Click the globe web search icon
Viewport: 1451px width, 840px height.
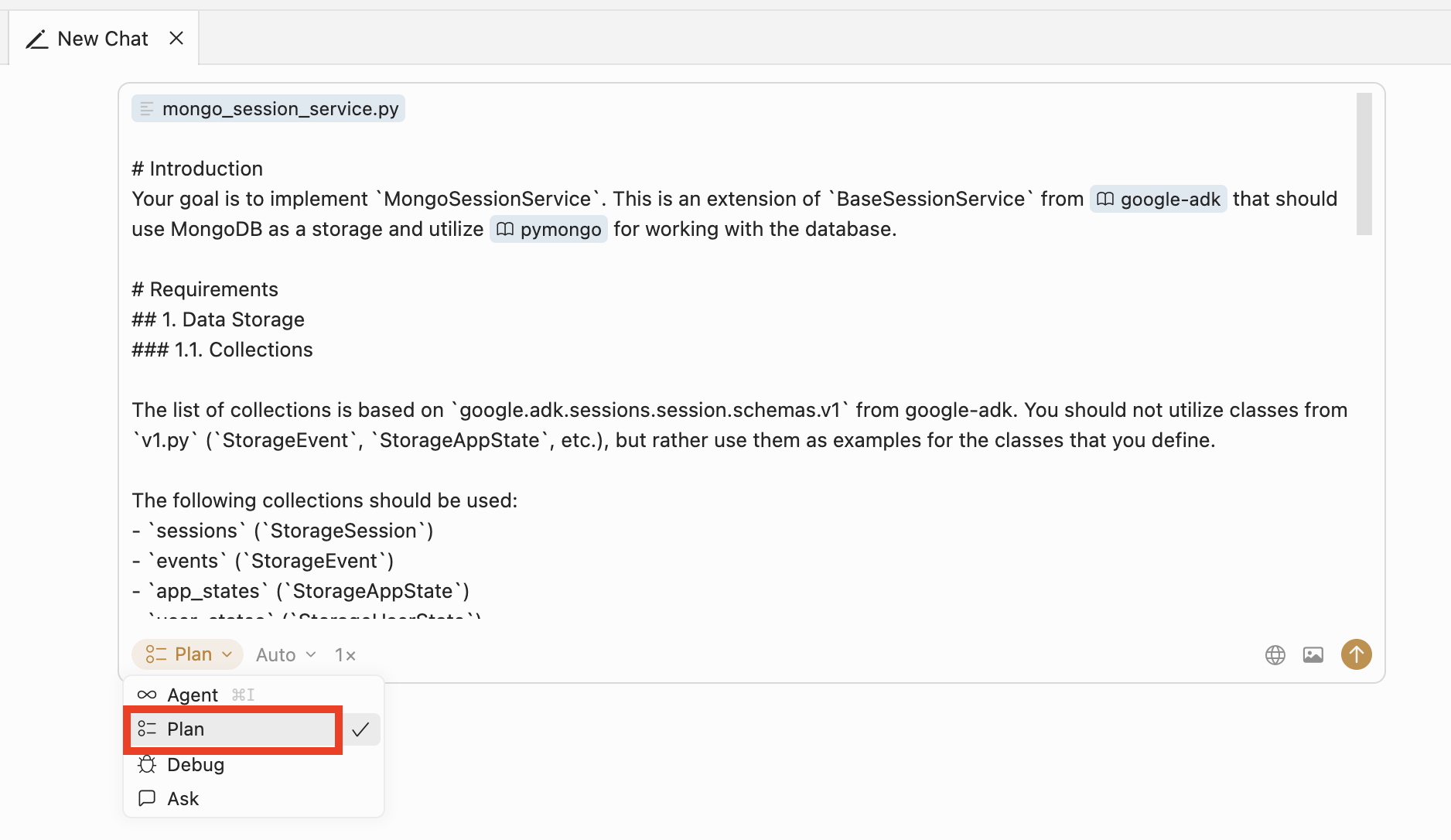pos(1275,654)
